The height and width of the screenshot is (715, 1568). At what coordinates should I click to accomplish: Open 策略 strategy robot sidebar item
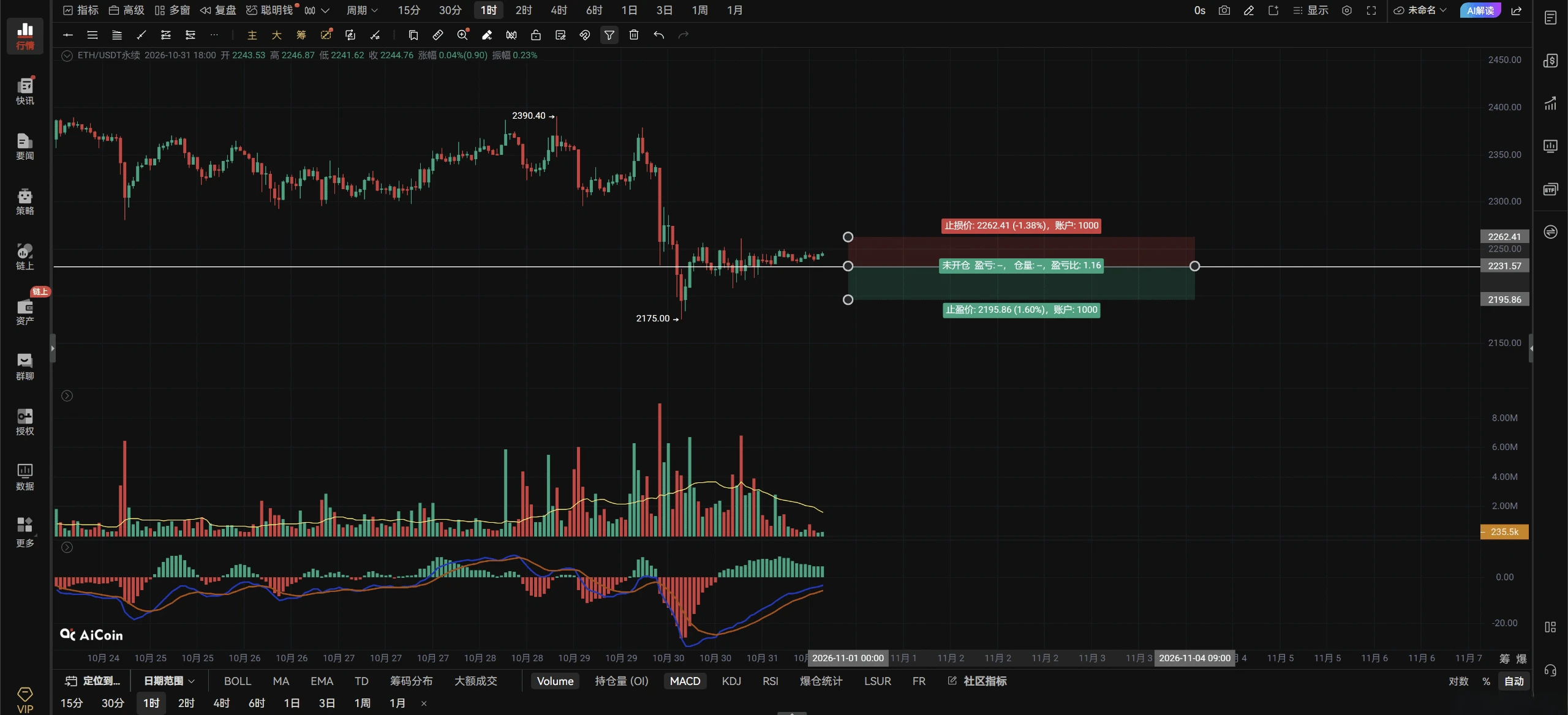coord(25,201)
